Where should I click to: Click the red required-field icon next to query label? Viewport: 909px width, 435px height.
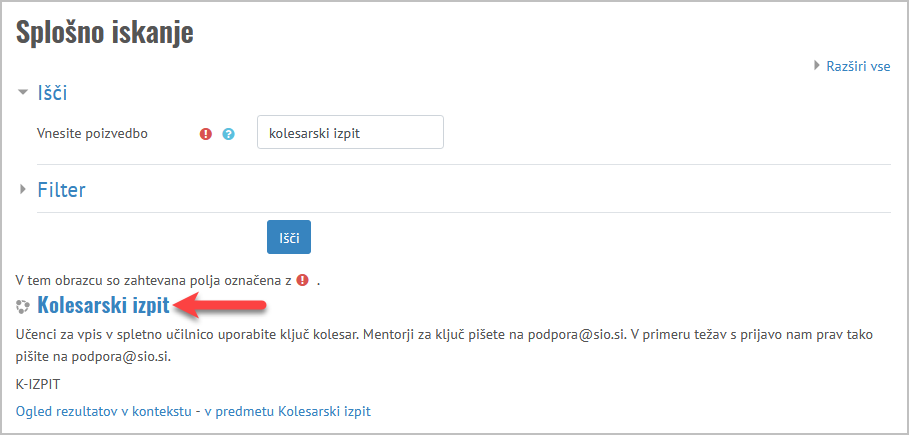point(206,135)
